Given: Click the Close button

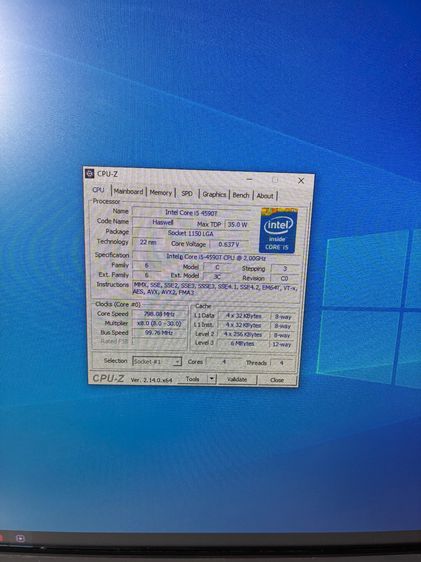Looking at the screenshot, I should pos(277,380).
